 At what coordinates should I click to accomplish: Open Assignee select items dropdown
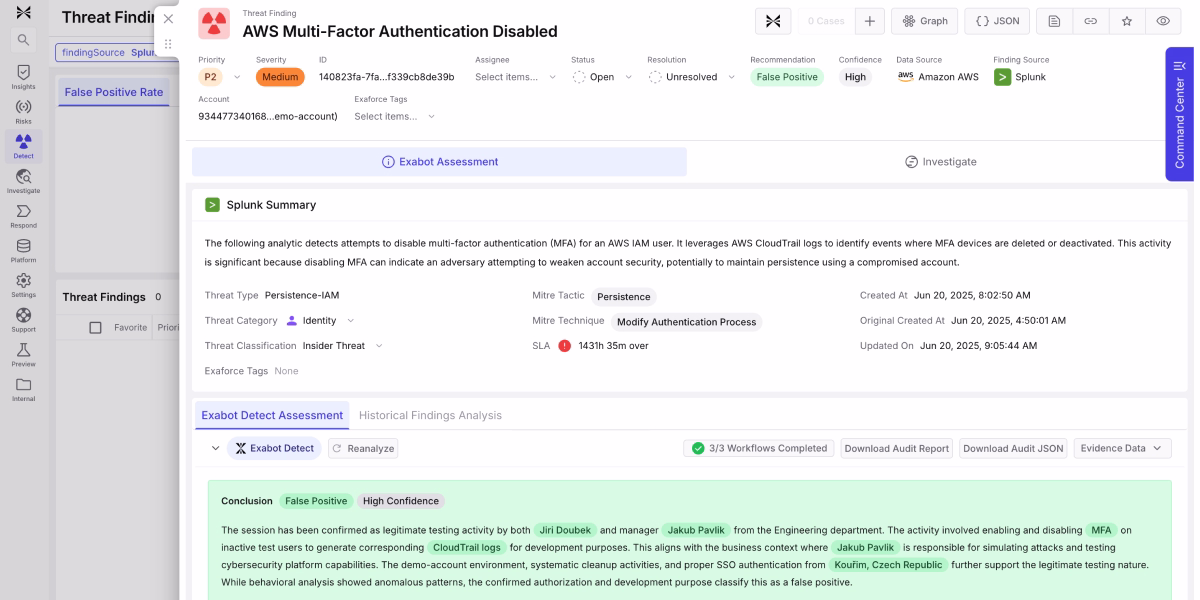point(516,77)
